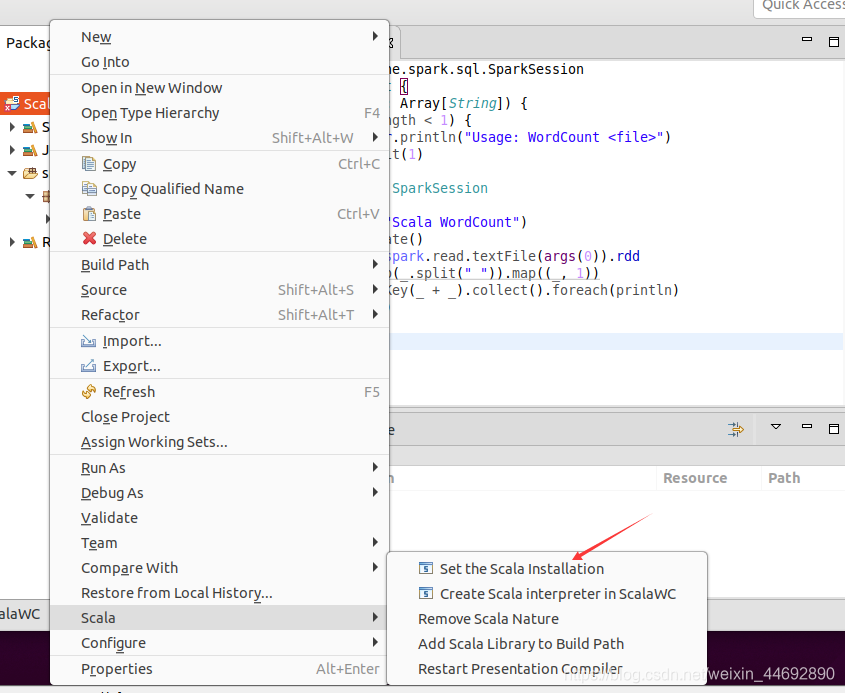Expand the New submenu

375,36
